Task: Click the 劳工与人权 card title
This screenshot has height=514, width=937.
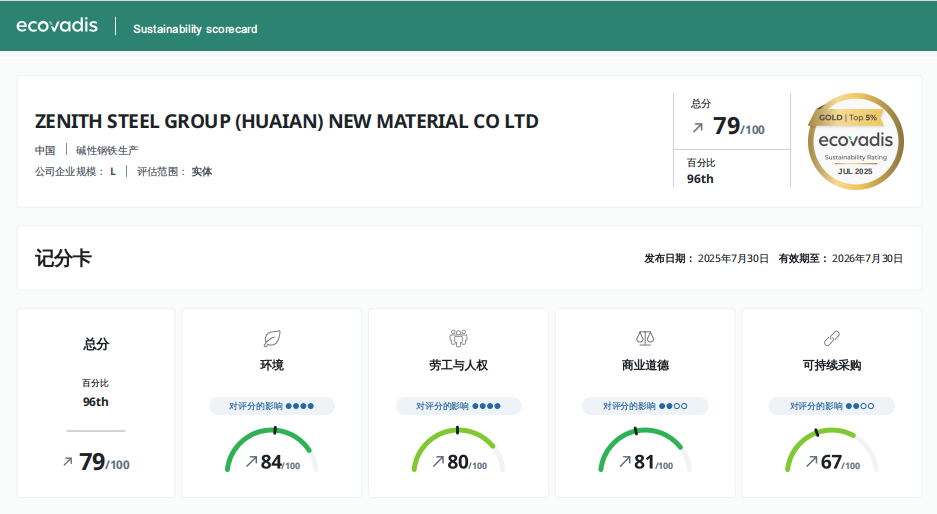Action: coord(458,365)
